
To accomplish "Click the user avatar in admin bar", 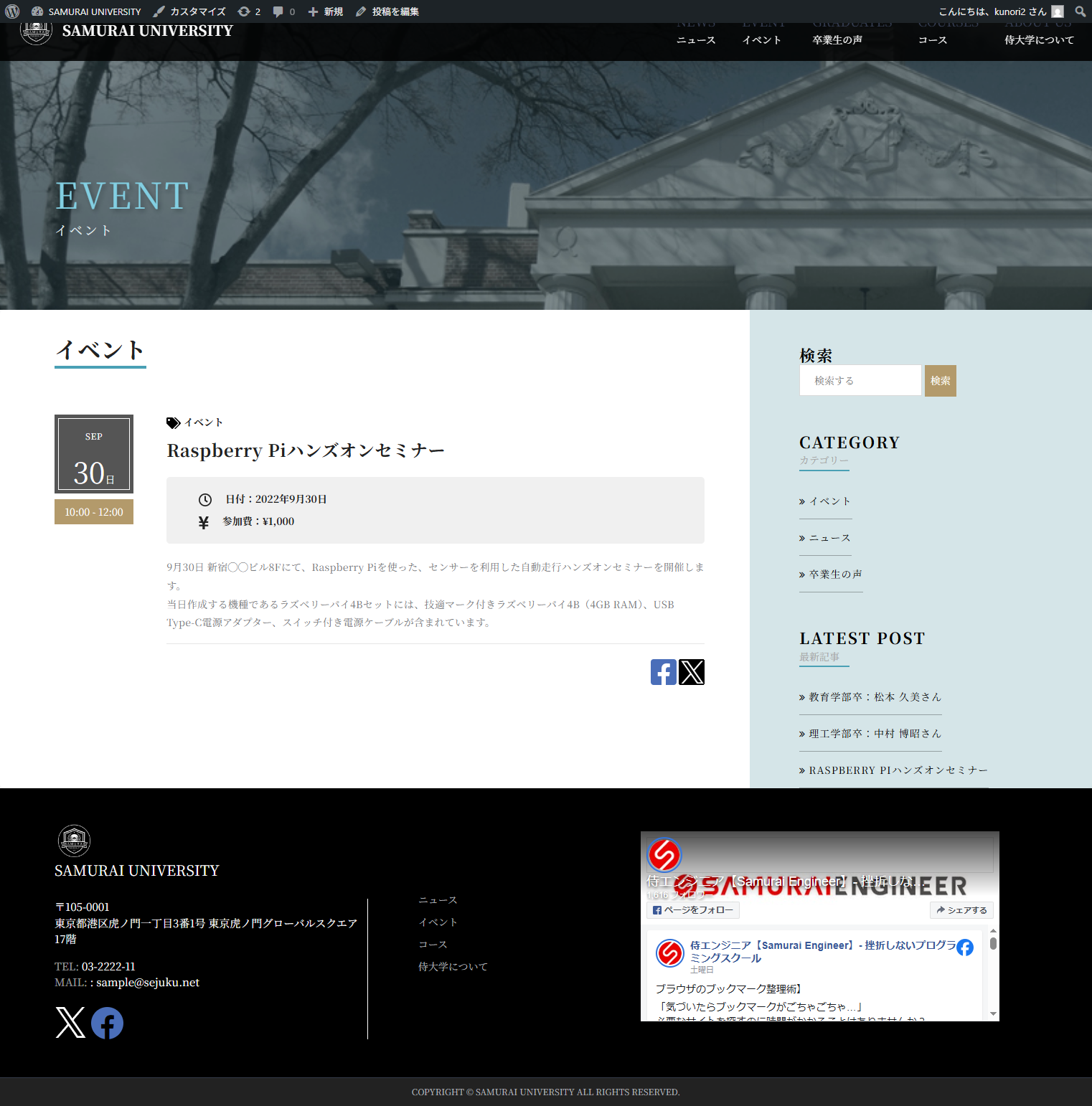I will pos(1058,11).
